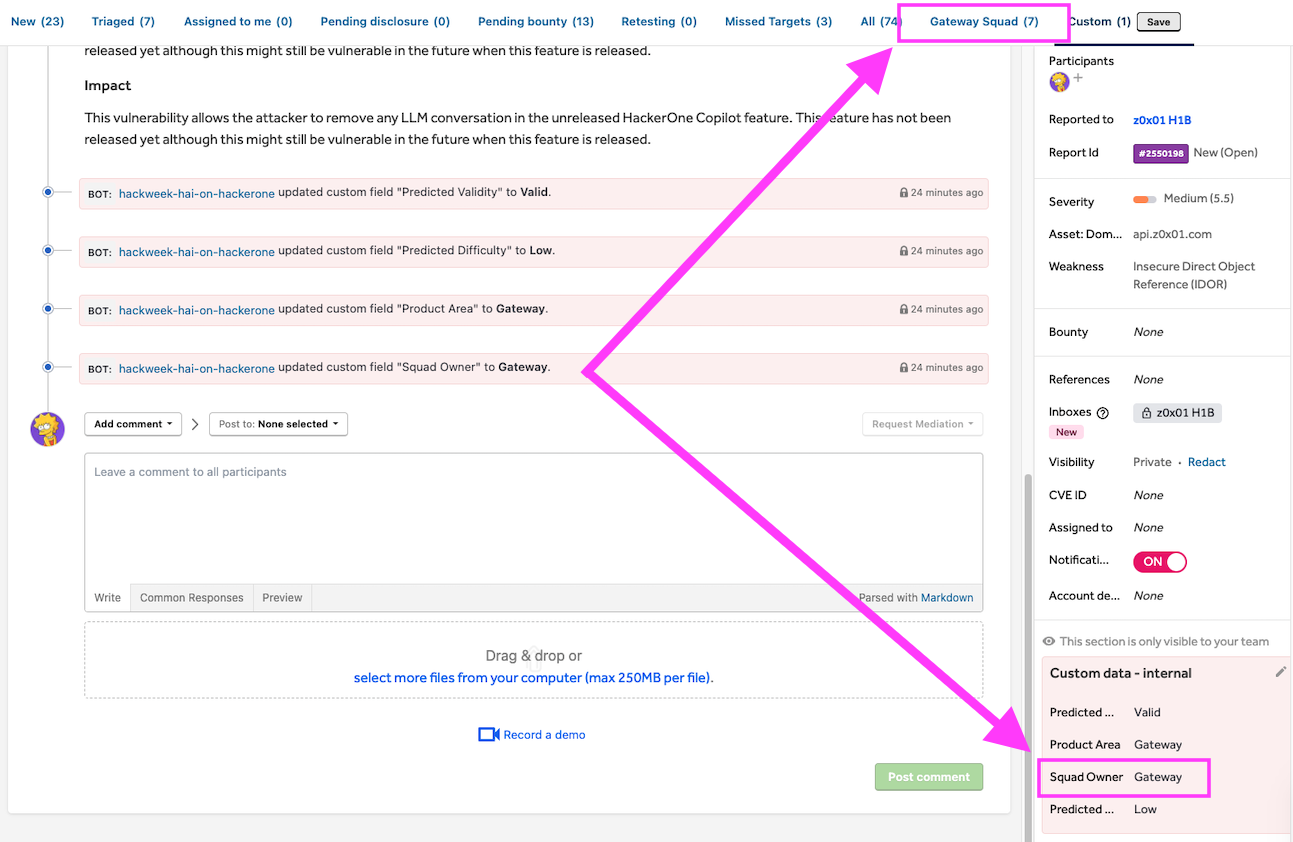
Task: Open the Add comment dropdown
Action: (133, 424)
